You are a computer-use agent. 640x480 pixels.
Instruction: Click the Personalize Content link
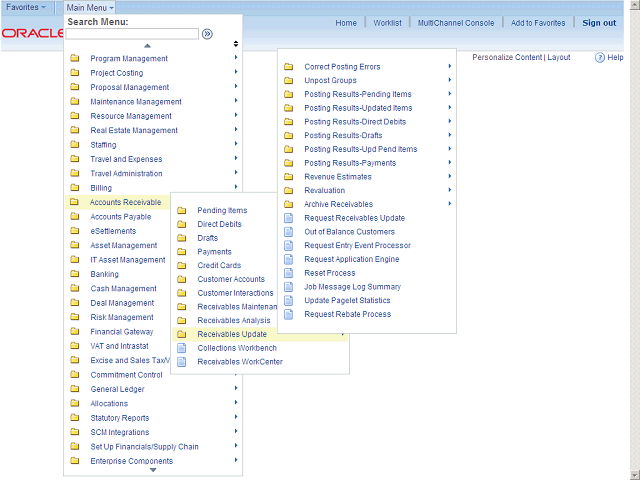[506, 58]
